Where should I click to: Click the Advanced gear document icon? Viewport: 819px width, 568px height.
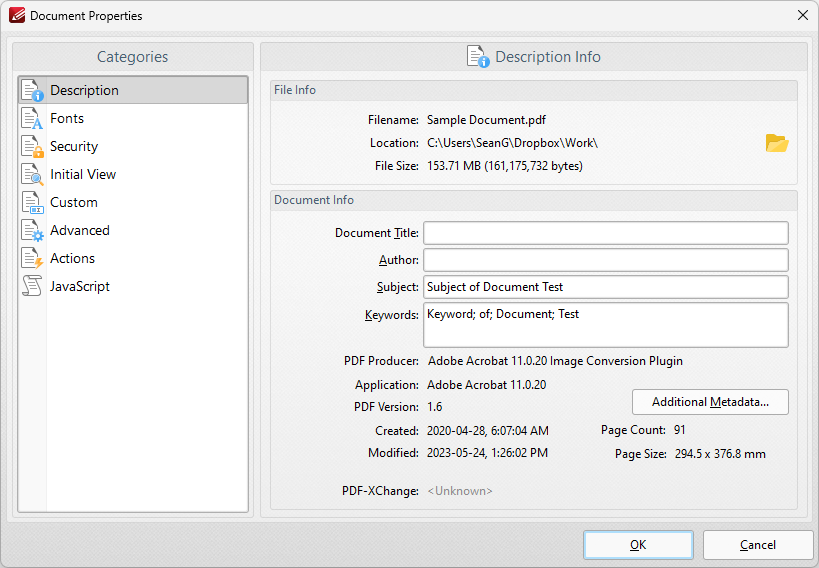click(x=32, y=230)
